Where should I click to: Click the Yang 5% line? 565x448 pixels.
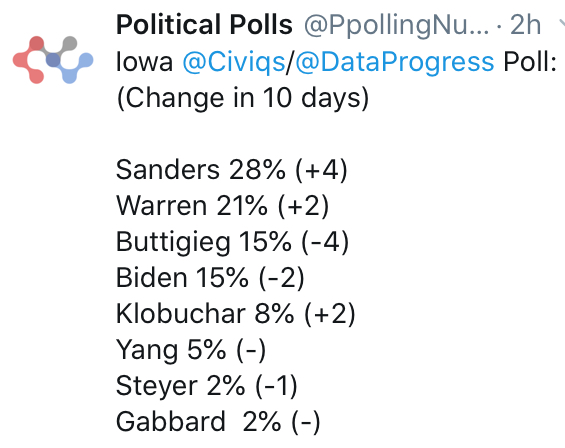(x=191, y=350)
